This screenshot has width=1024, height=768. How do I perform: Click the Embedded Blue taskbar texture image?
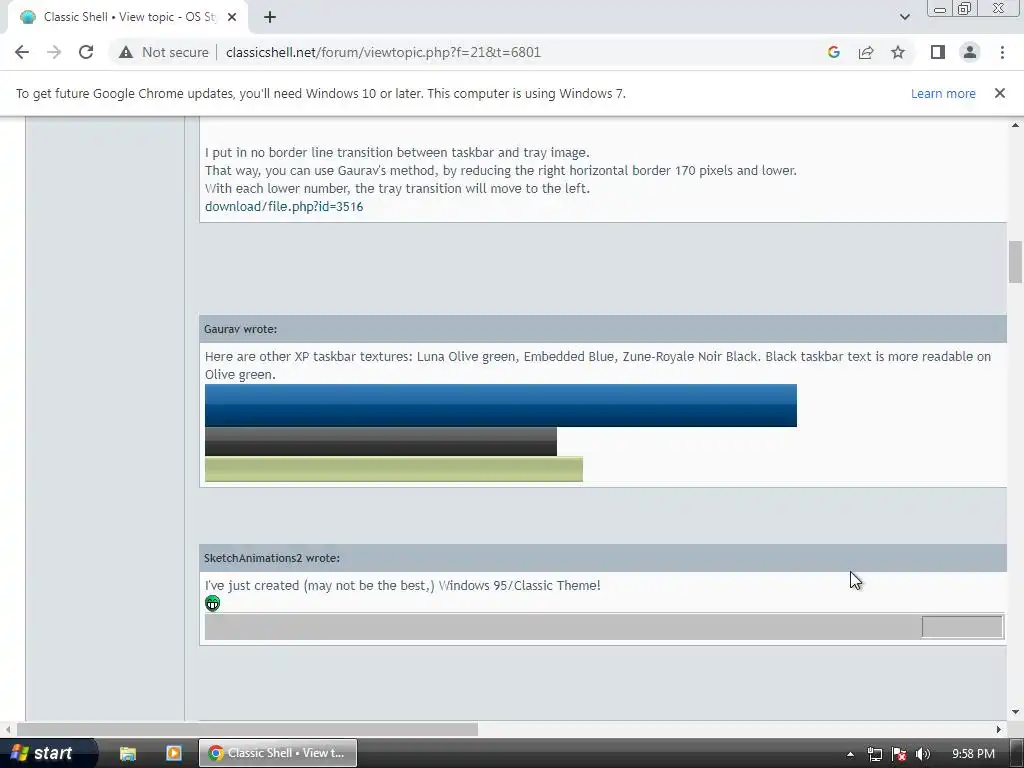pos(501,406)
